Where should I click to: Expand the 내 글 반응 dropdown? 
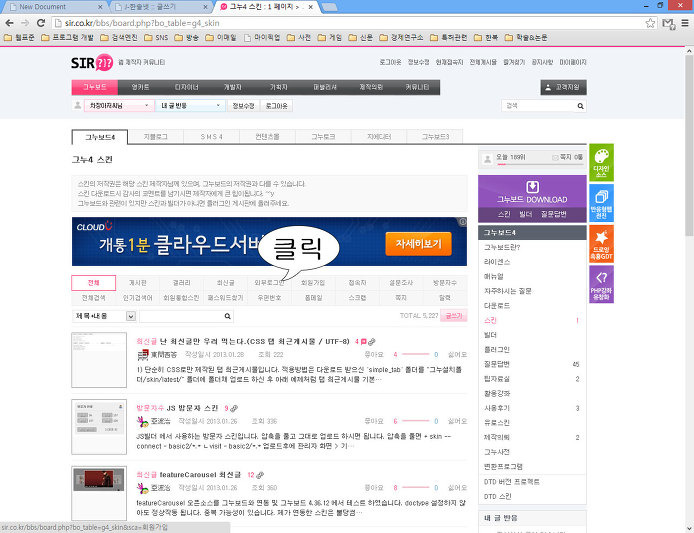click(190, 106)
